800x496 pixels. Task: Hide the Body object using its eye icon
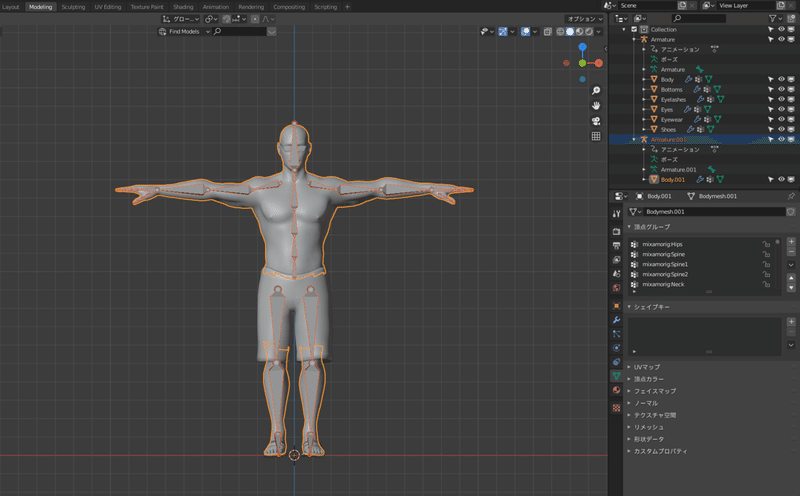[x=781, y=79]
